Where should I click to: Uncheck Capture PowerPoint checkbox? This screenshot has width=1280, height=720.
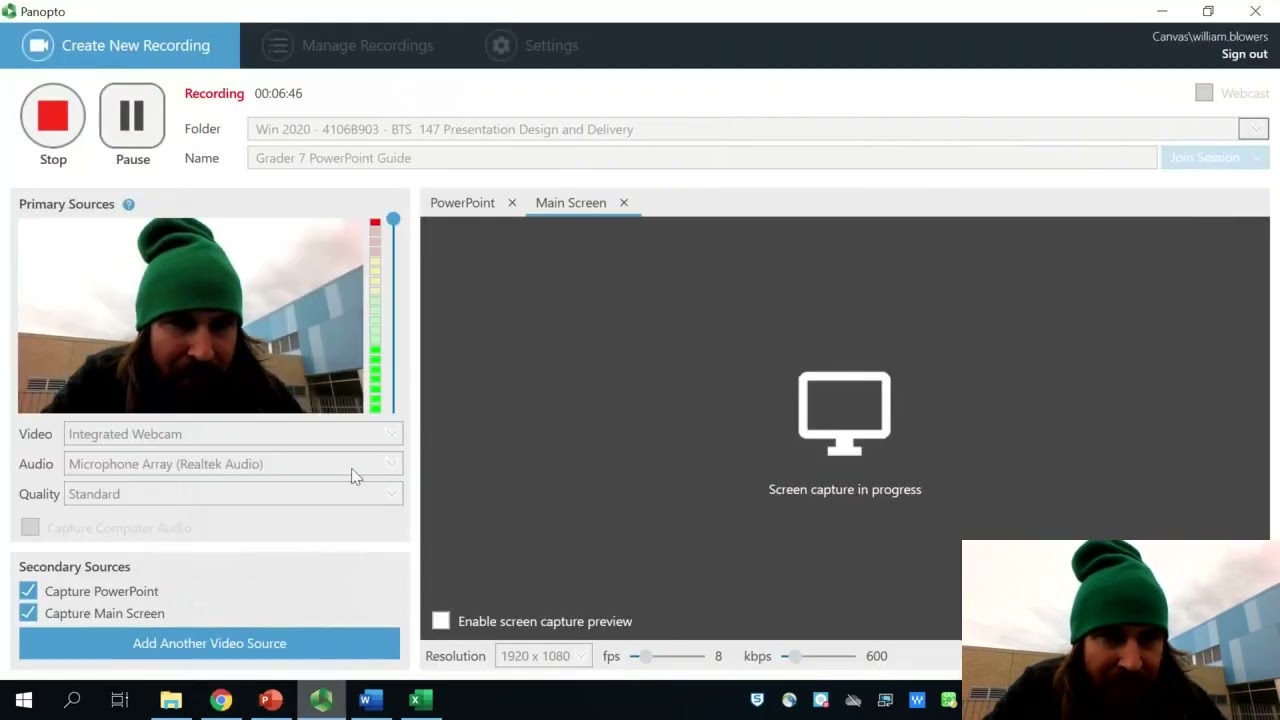point(28,591)
